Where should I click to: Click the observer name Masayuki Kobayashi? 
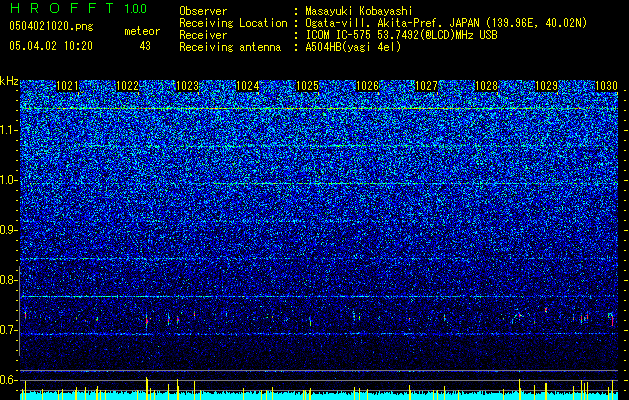(x=358, y=11)
